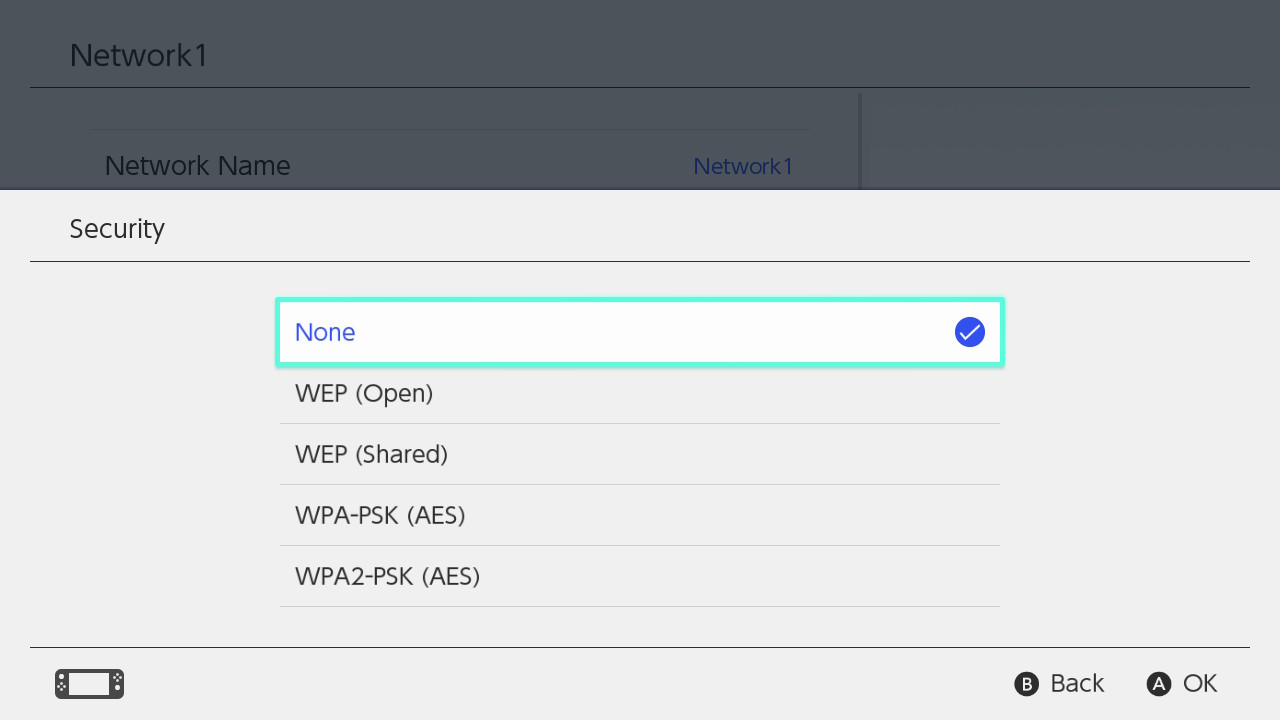Choose WEP (Open) security
Screen dimensions: 1280x720
pos(640,394)
